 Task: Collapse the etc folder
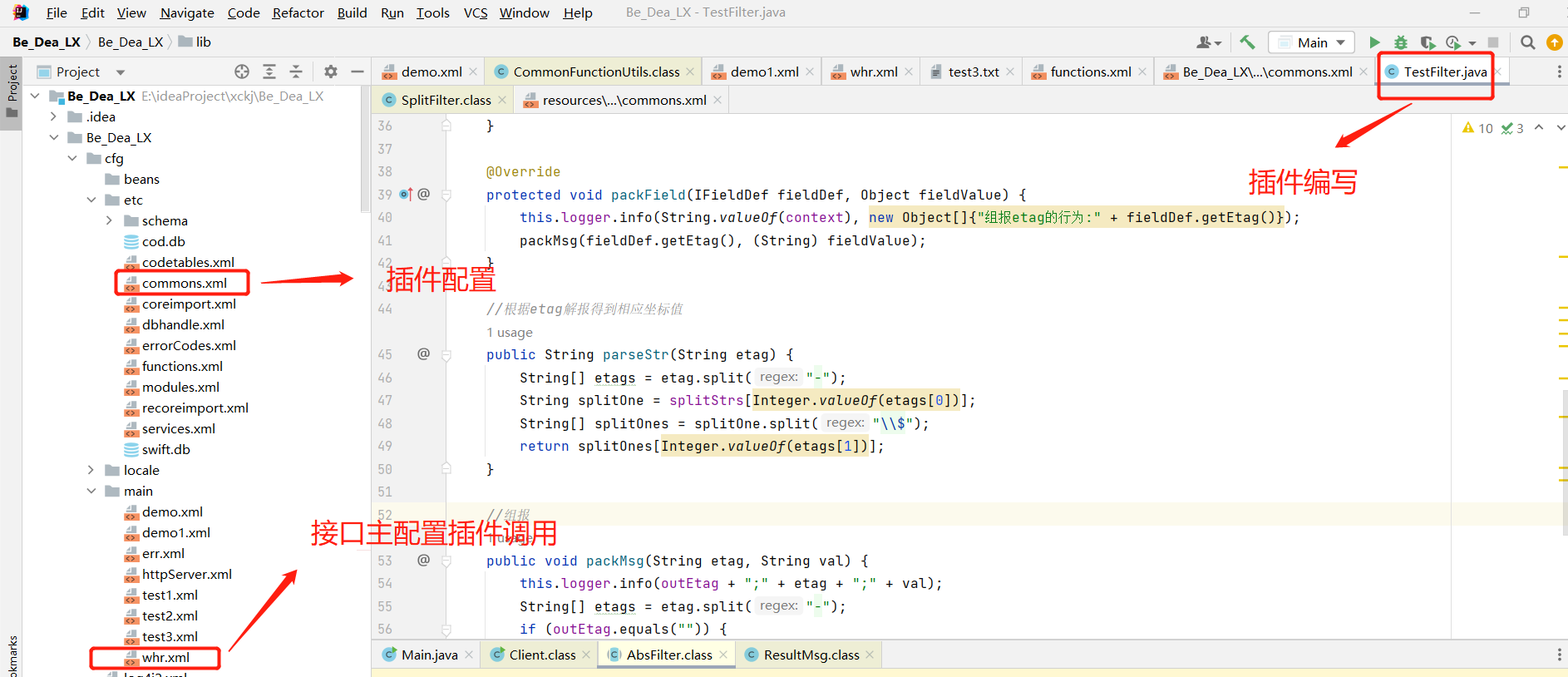(x=91, y=200)
